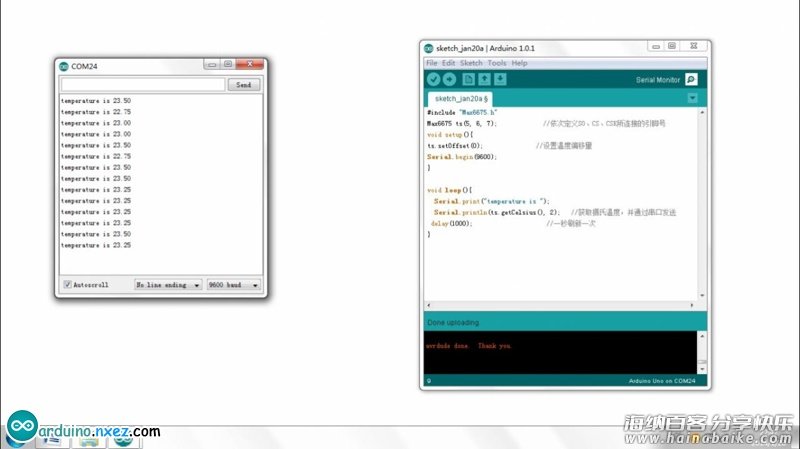Click 'Arduino Uno on COM24' status text
The width and height of the screenshot is (800, 449).
tap(662, 381)
